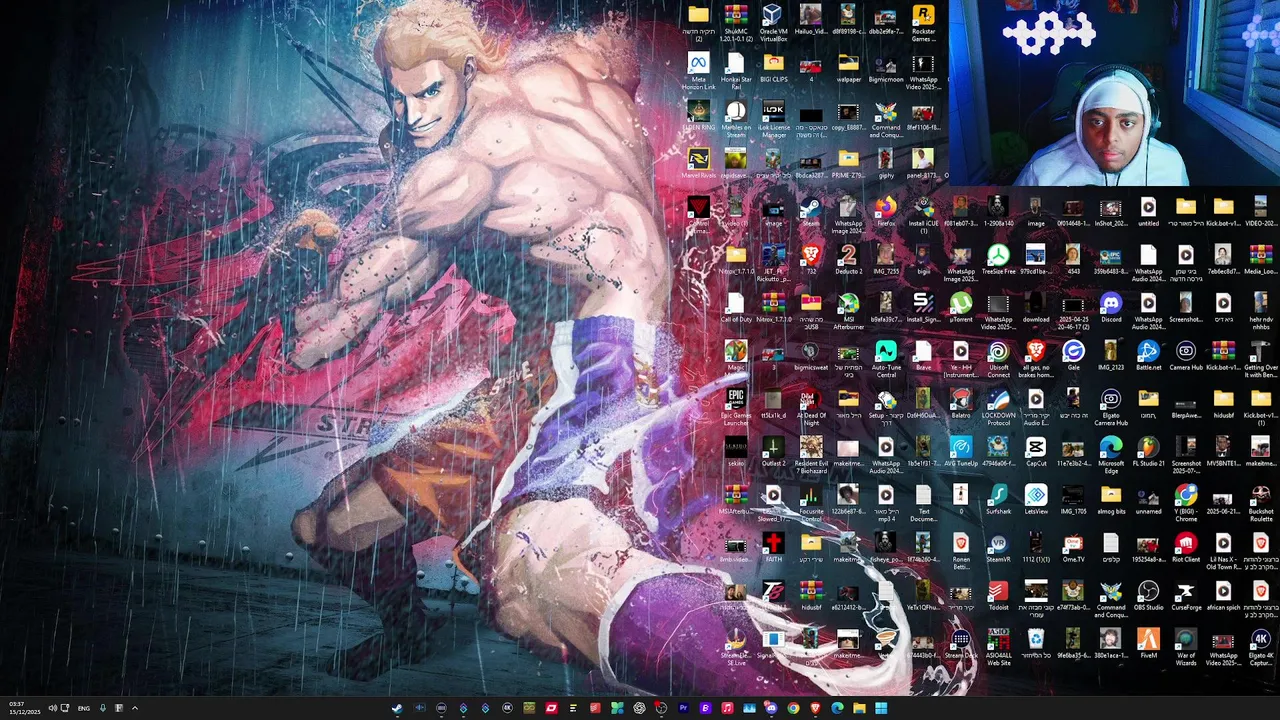Open the FAITH game icon

pos(773,548)
